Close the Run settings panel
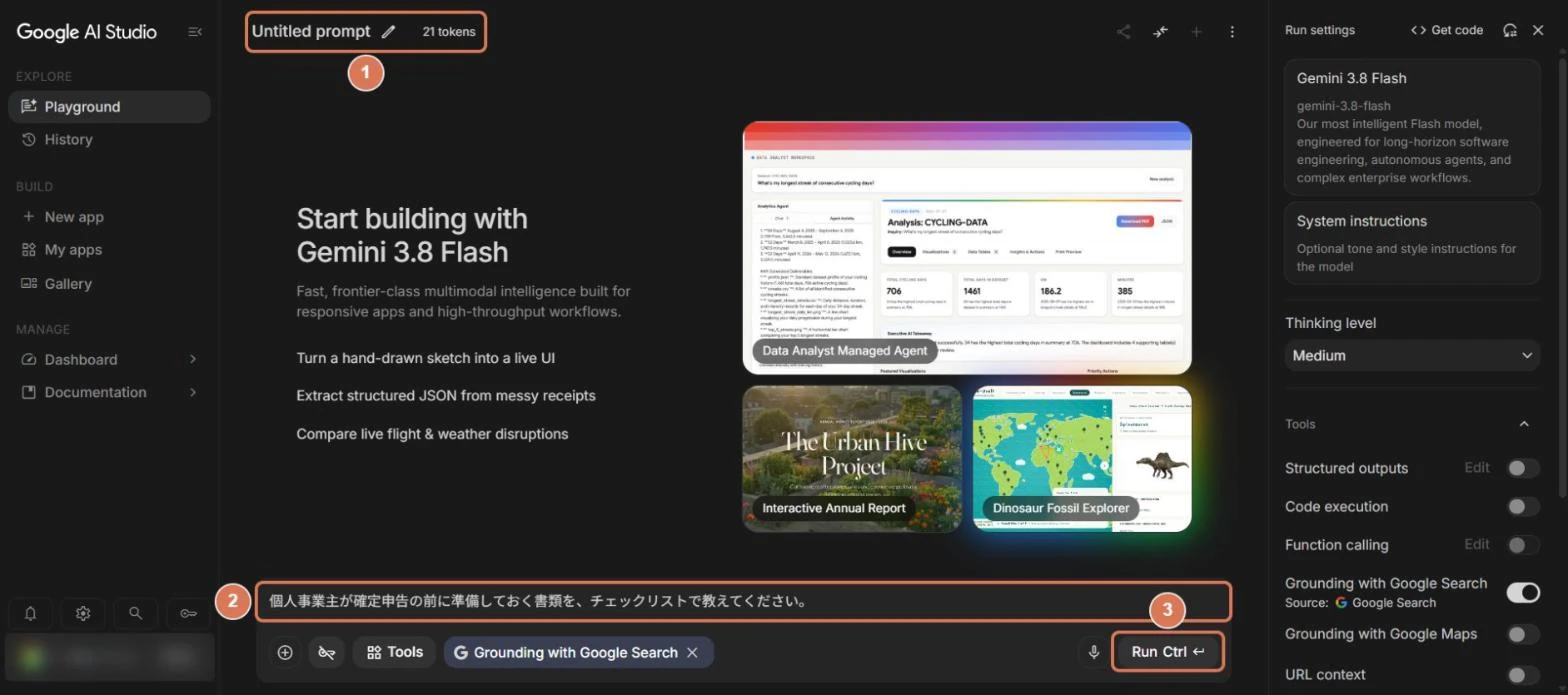The image size is (1568, 695). click(1538, 30)
